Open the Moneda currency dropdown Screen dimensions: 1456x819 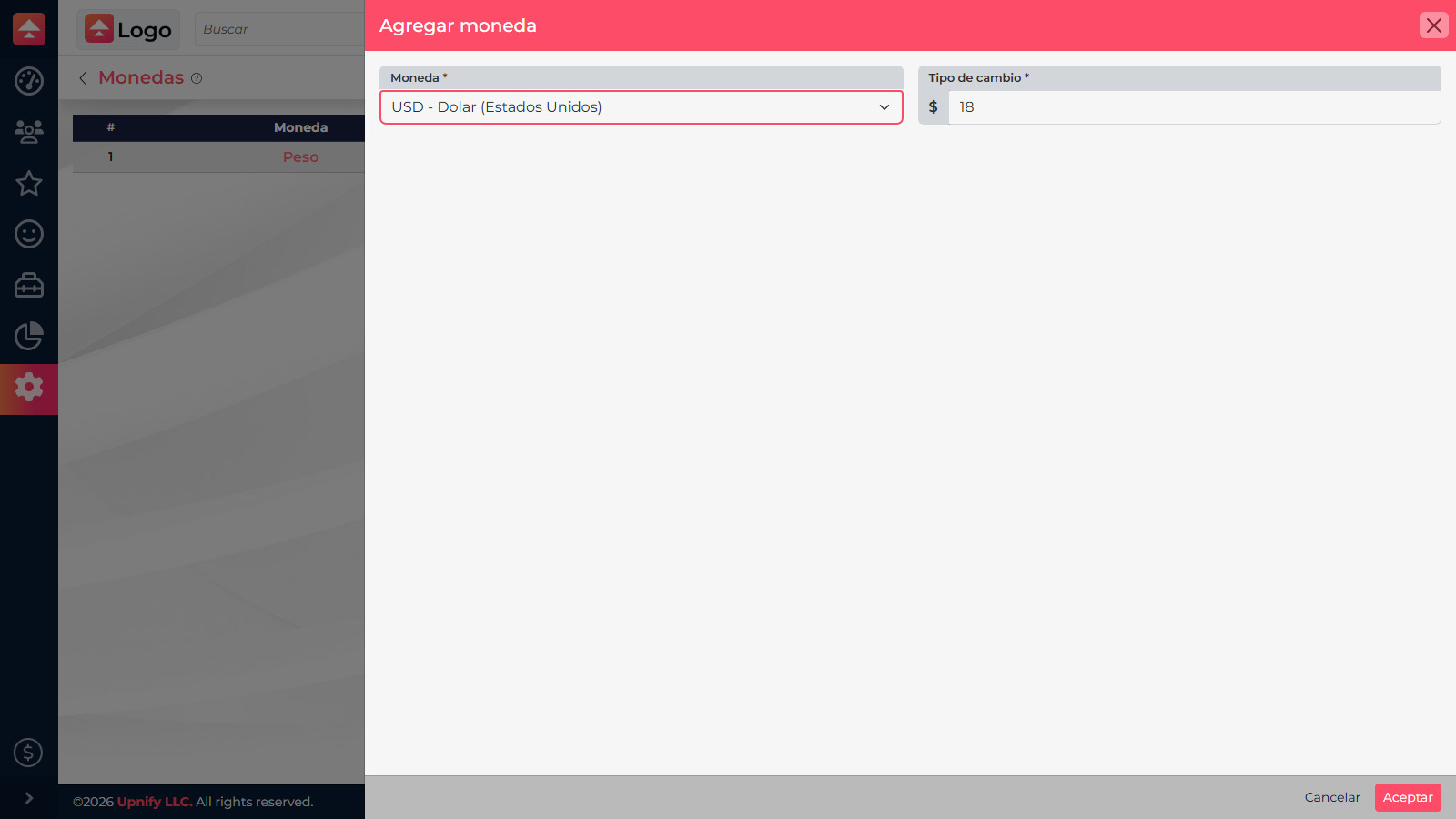tap(642, 107)
